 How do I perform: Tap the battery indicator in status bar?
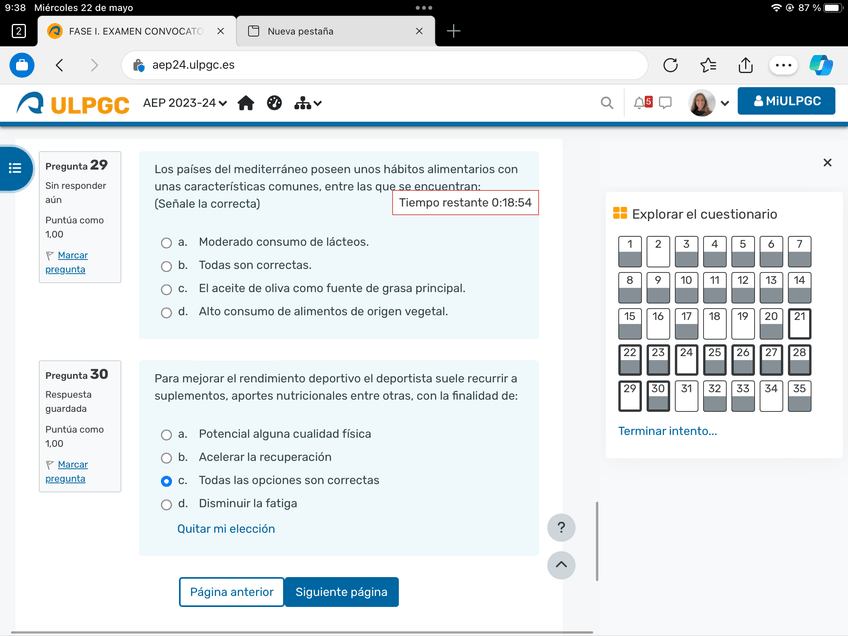click(833, 8)
